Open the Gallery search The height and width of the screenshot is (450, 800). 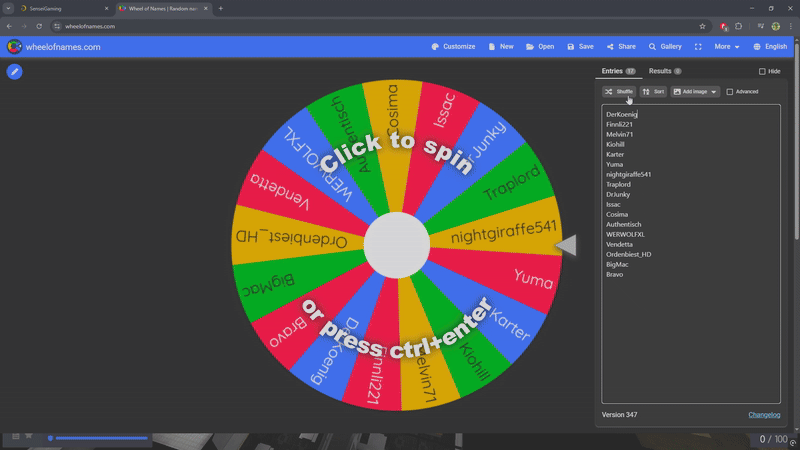click(665, 46)
